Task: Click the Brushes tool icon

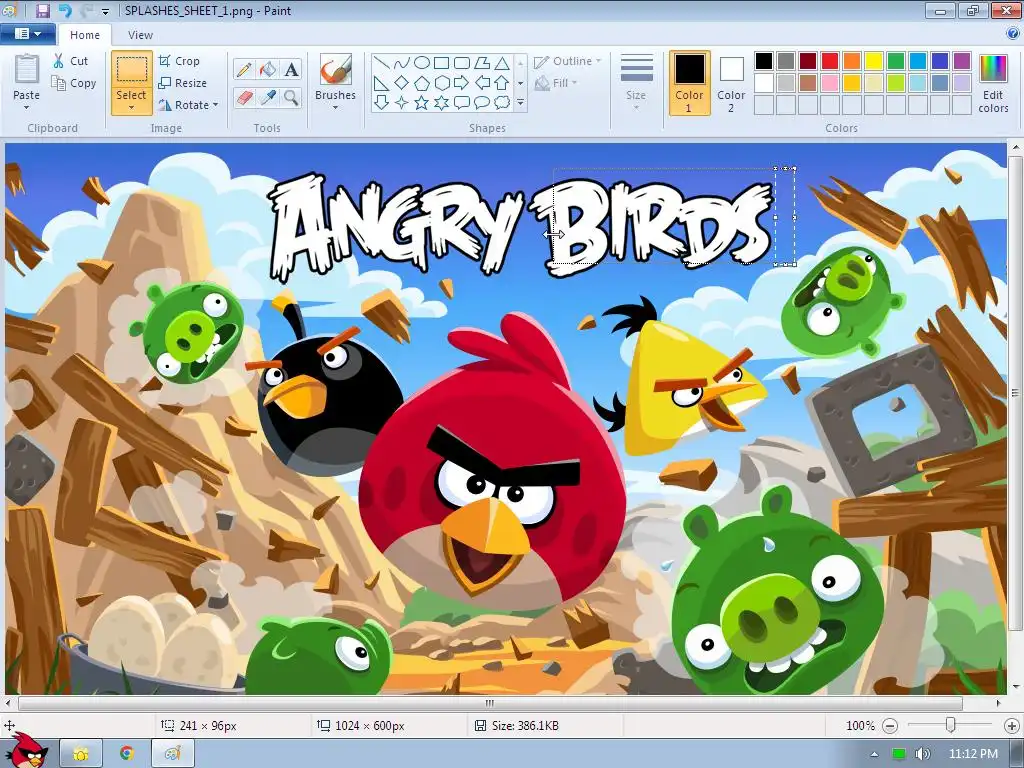Action: coord(336,69)
